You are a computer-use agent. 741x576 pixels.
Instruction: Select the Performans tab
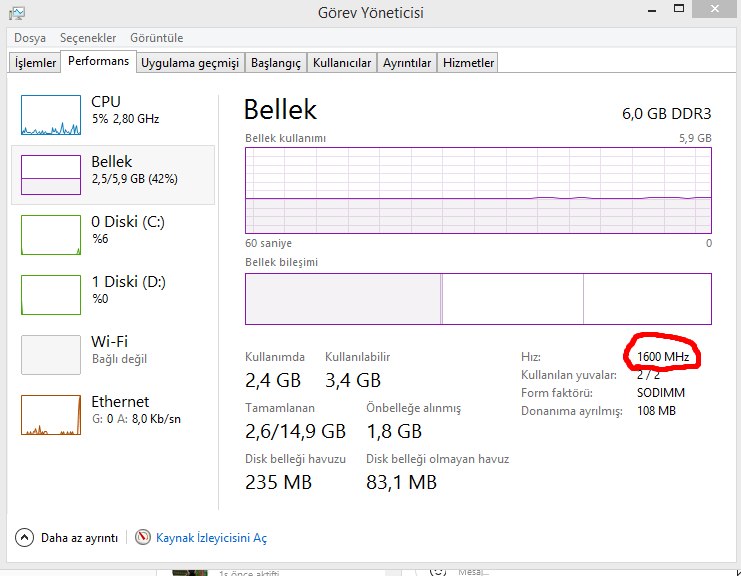98,61
